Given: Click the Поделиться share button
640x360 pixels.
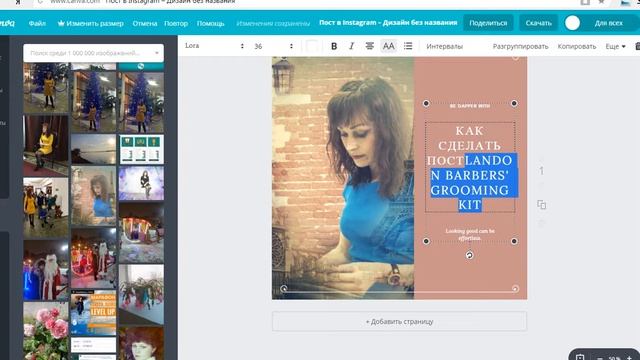Looking at the screenshot, I should (x=488, y=23).
